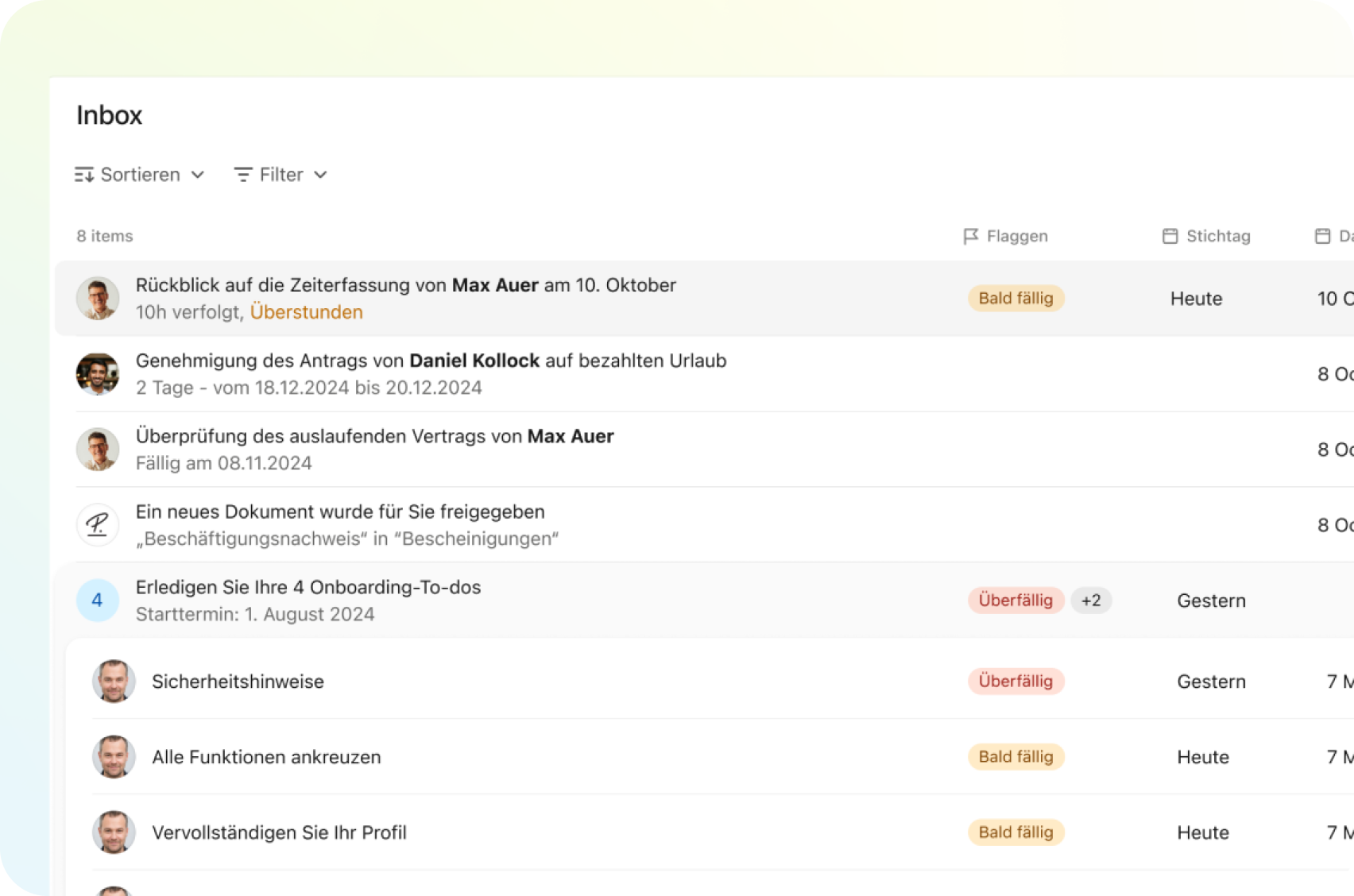Click Beschäftigungsnachweis in Bescheinigungen subtitle
This screenshot has width=1354, height=896.
point(347,539)
